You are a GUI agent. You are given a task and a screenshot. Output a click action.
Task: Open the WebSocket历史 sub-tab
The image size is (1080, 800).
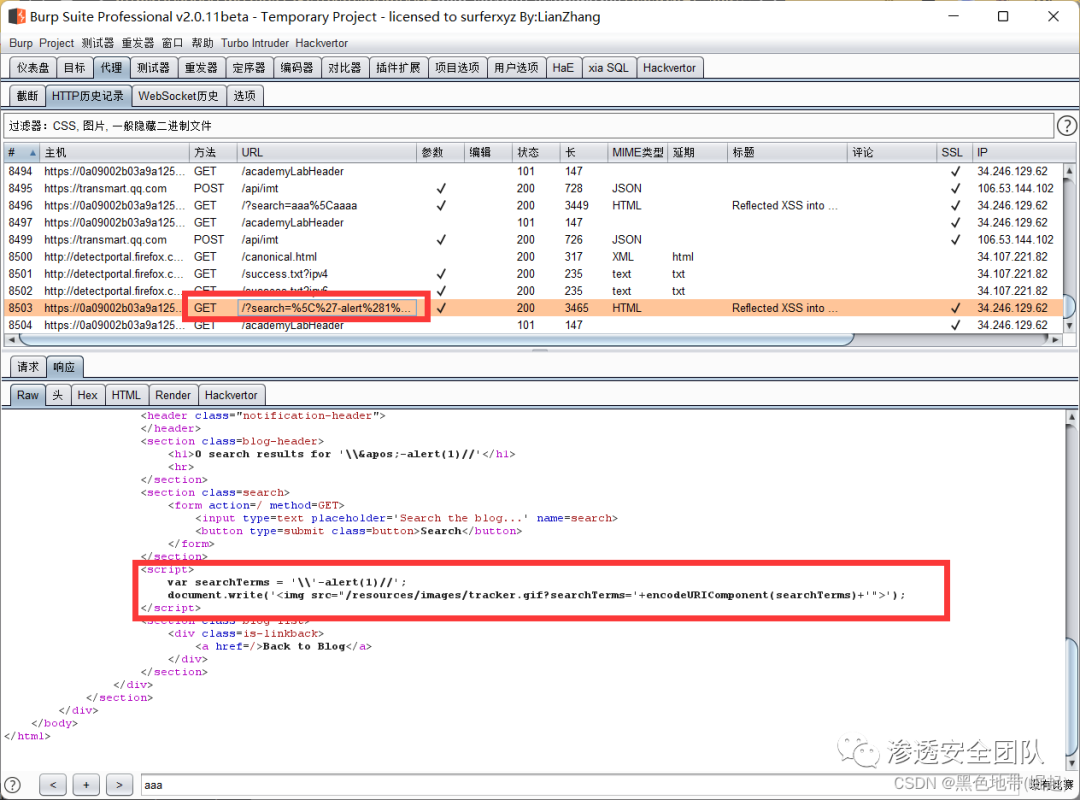[178, 96]
